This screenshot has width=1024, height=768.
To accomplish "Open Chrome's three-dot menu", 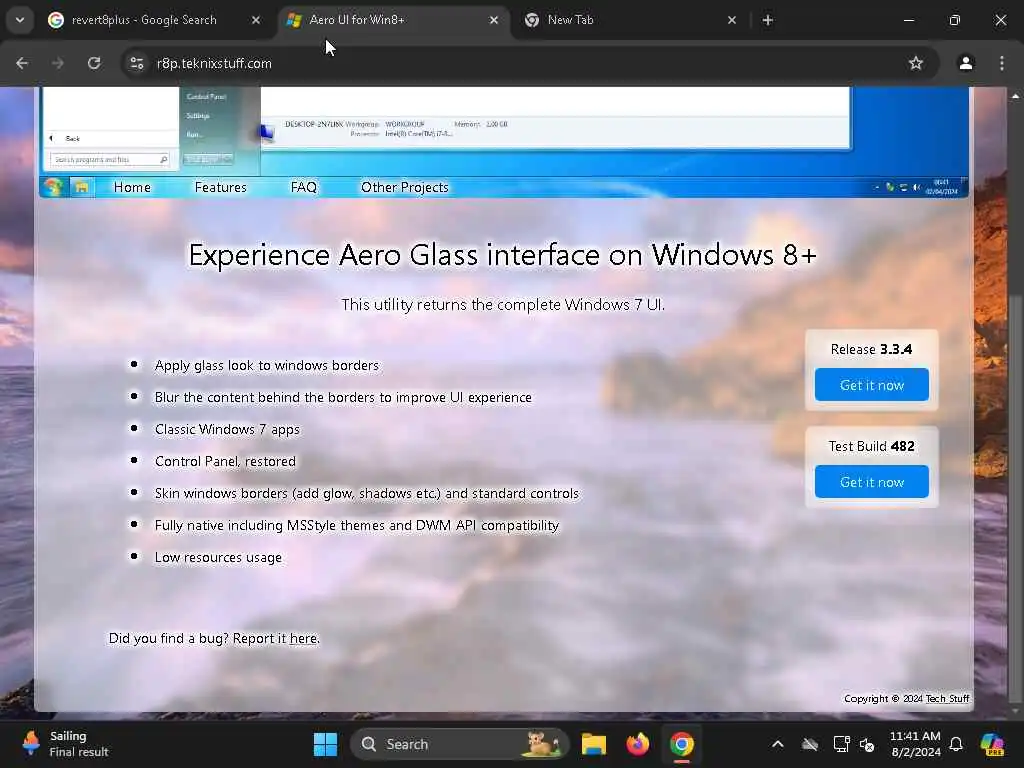I will 1002,63.
